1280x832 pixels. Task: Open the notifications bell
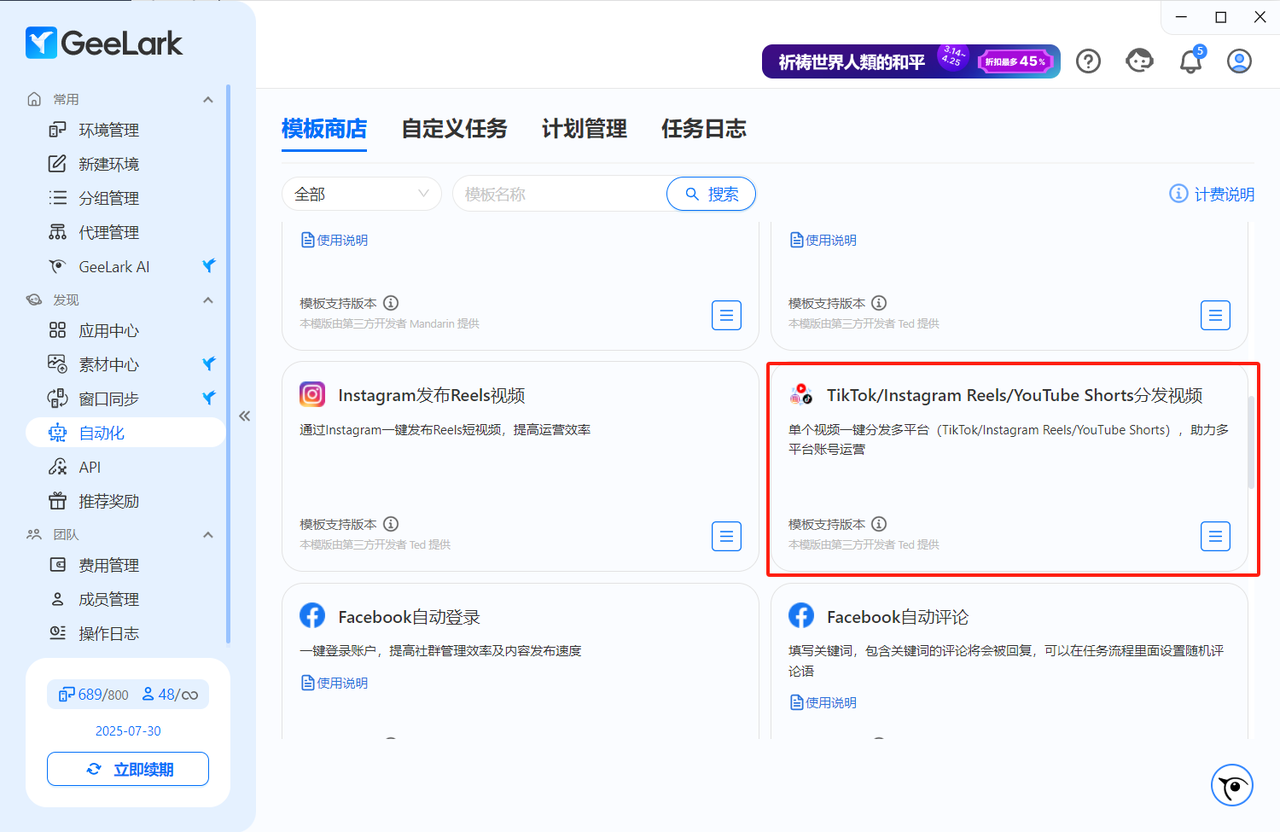1190,61
